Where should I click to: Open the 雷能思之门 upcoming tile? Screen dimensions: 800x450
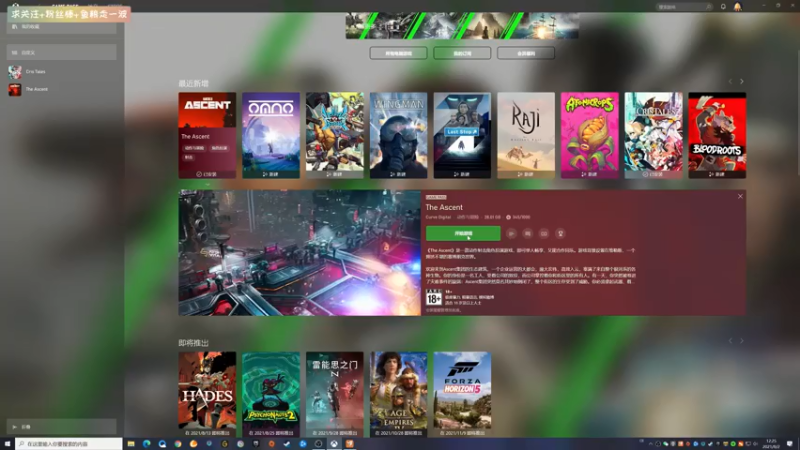point(335,393)
